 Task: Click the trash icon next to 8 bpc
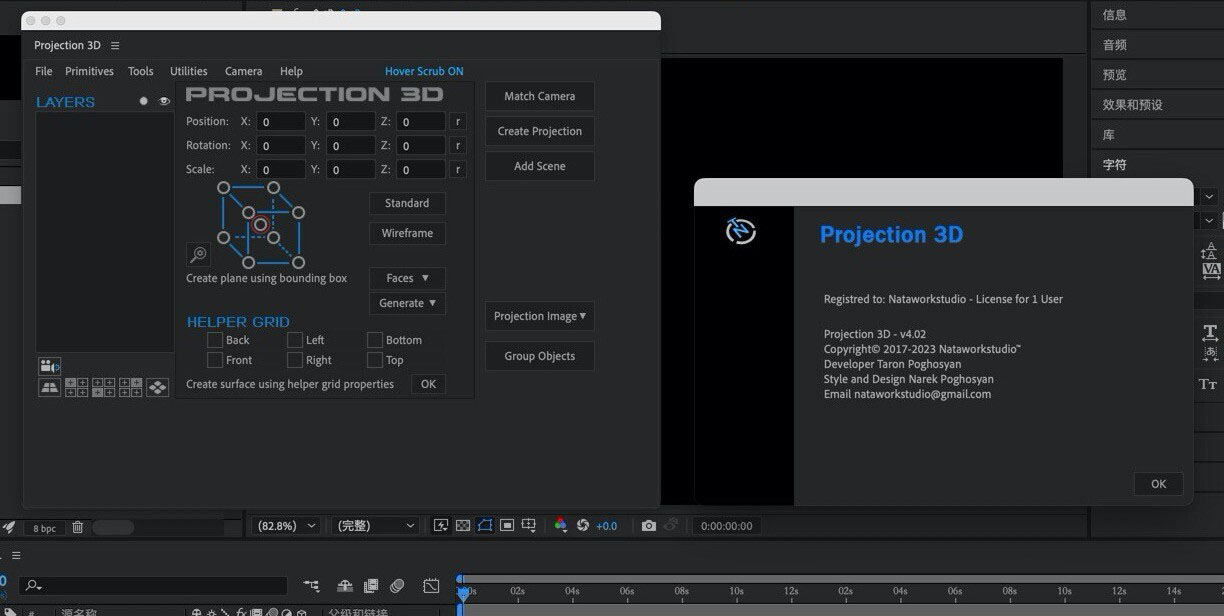pyautogui.click(x=77, y=527)
